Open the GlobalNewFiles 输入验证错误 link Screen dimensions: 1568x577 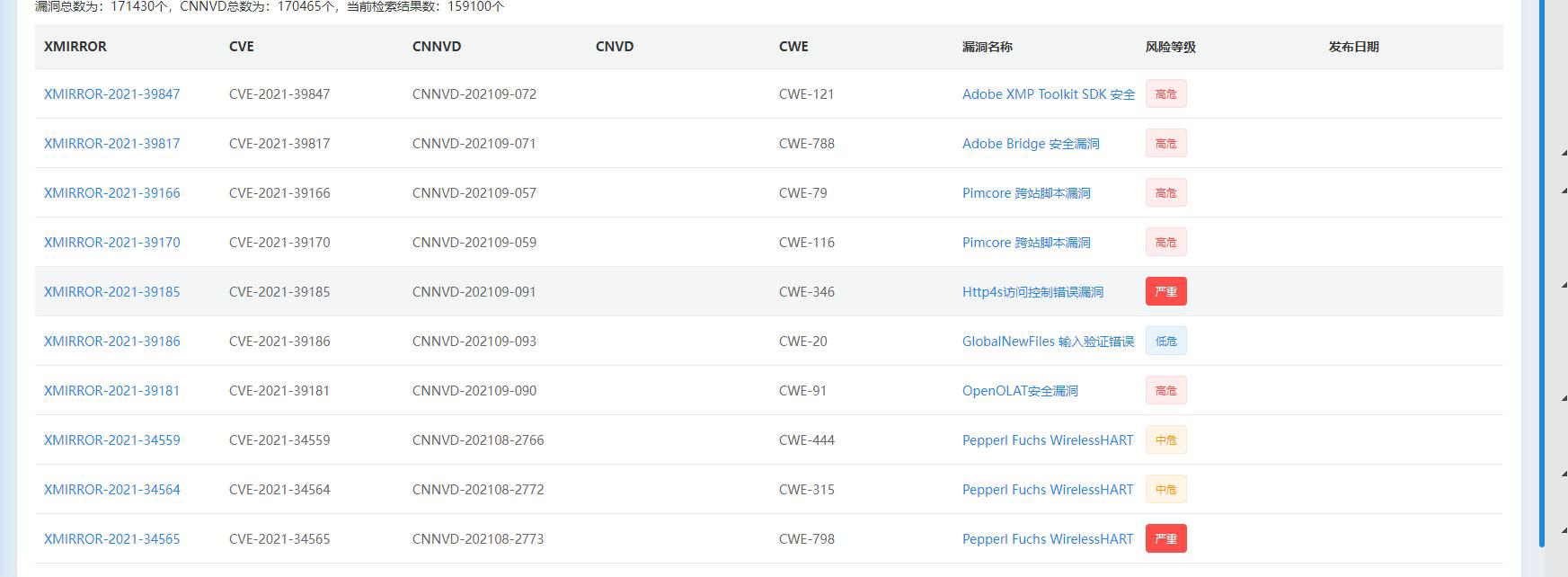click(x=1049, y=342)
